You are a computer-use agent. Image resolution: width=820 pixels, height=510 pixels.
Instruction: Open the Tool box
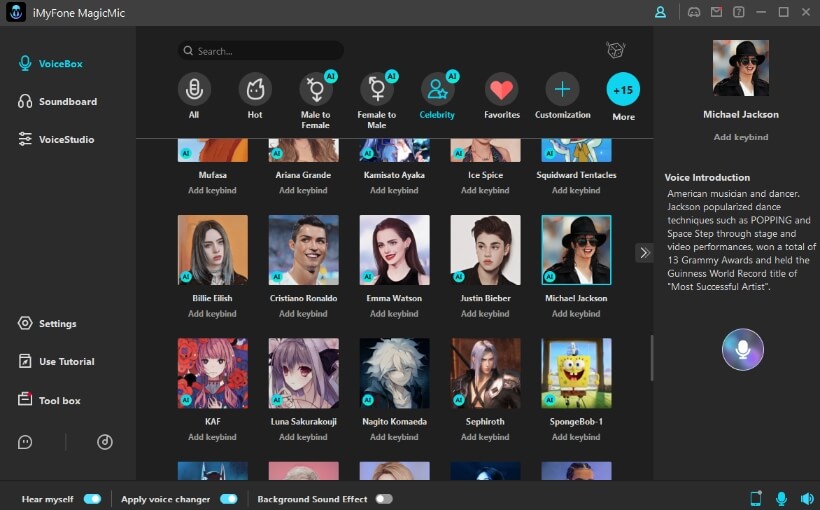49,400
